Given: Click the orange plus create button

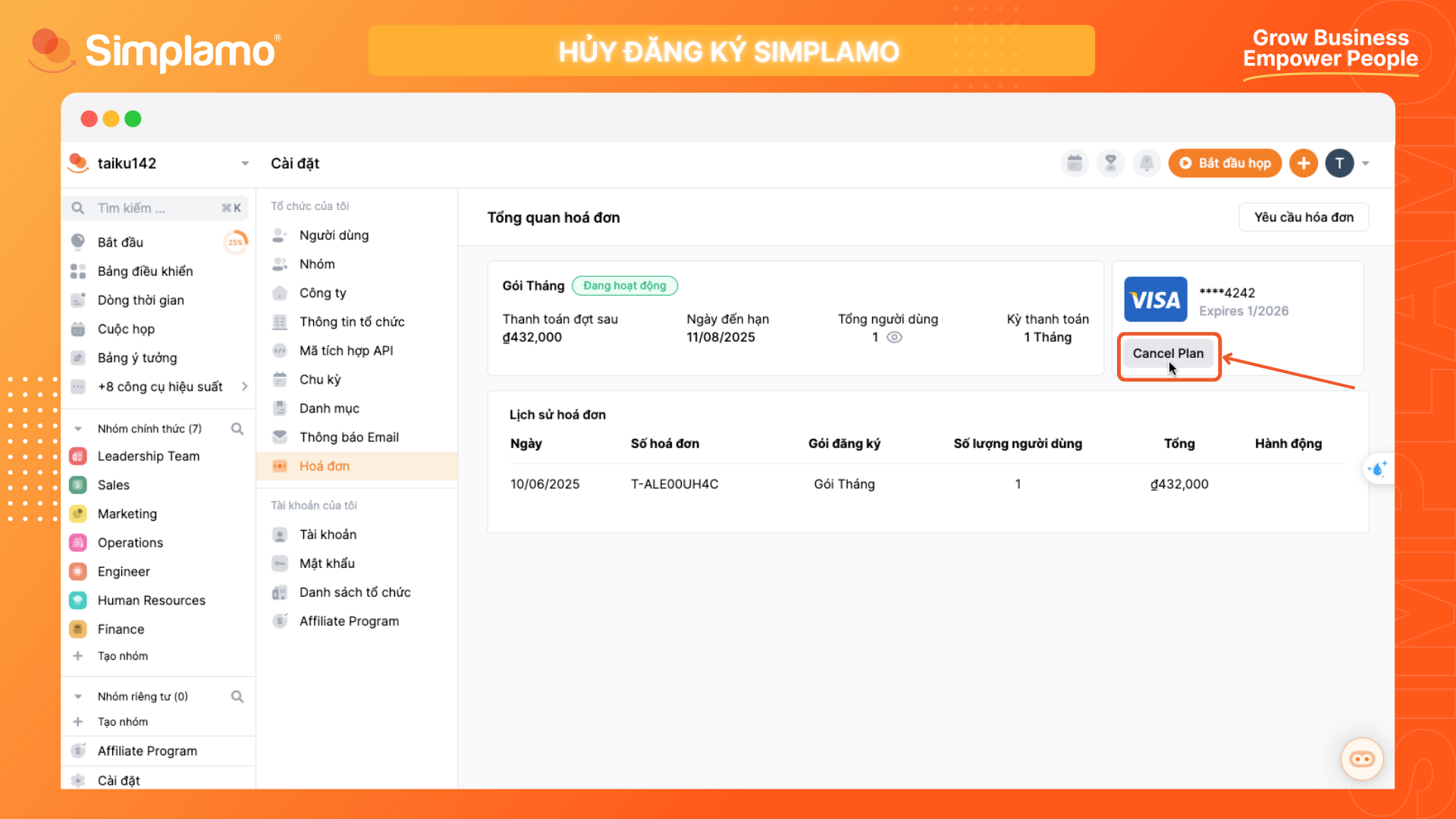Looking at the screenshot, I should pyautogui.click(x=1304, y=163).
